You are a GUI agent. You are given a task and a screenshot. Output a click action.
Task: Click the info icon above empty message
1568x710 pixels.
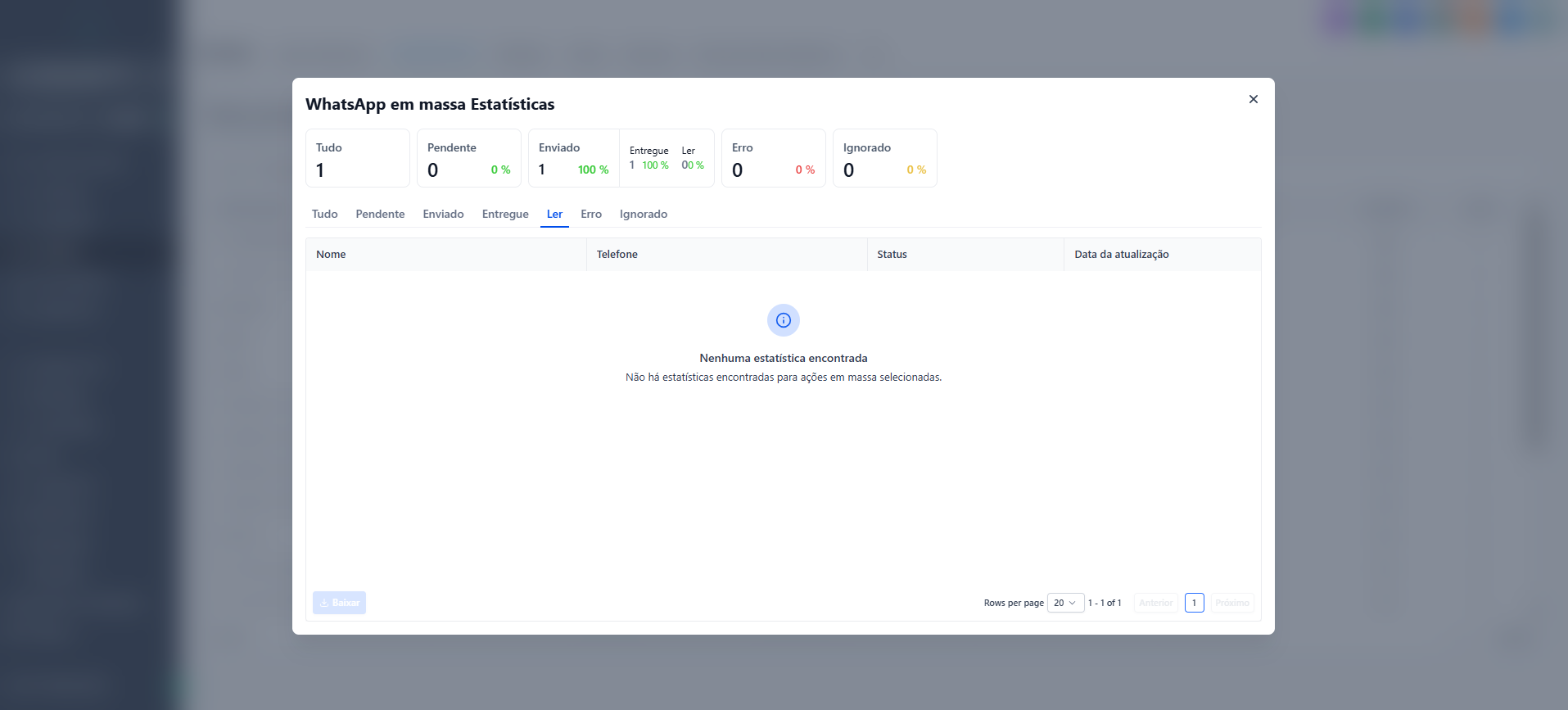(x=784, y=320)
